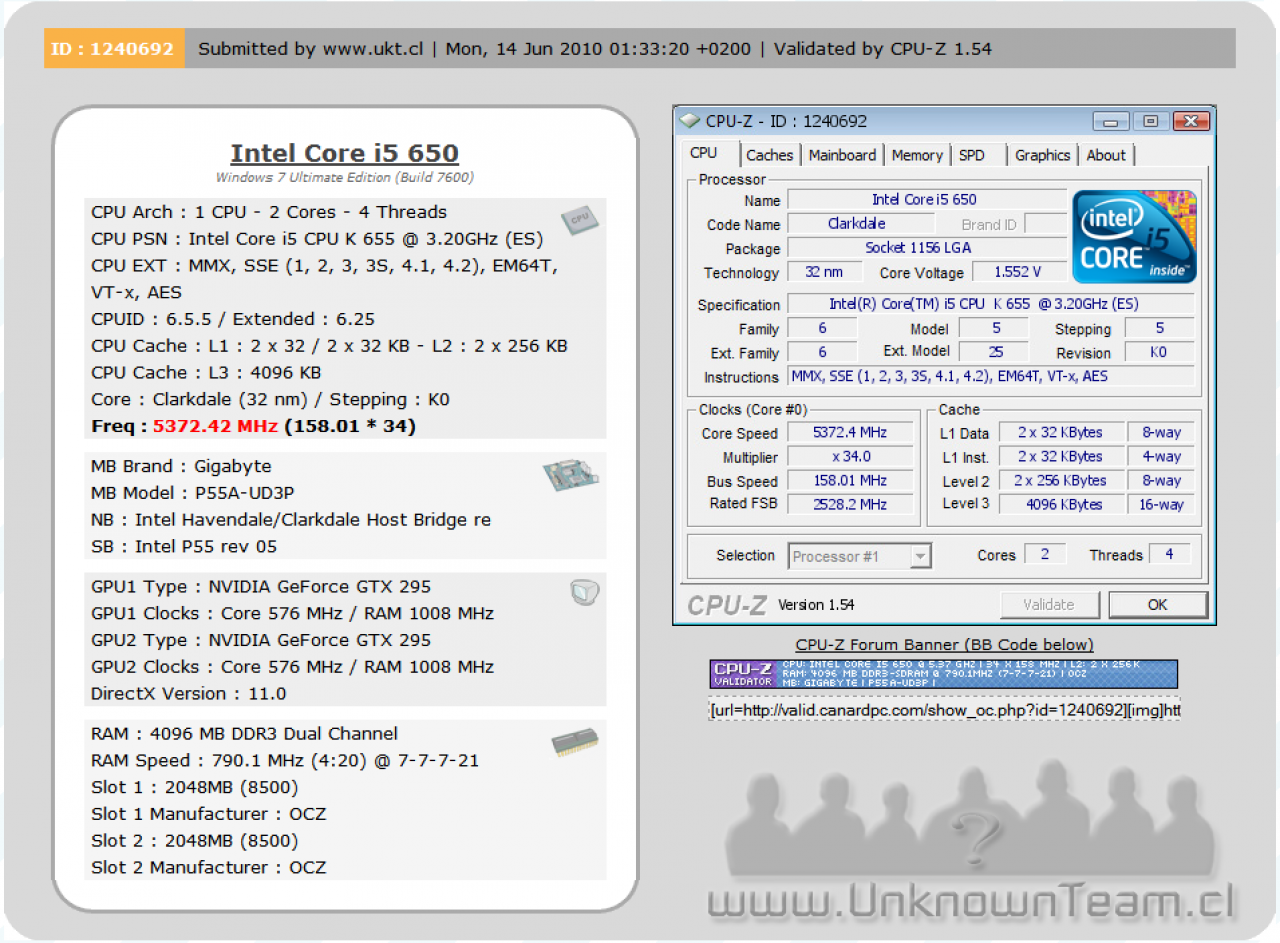Viewport: 1280px width, 943px height.
Task: Click the CPU Cache L3 : 4096 KB line
Action: [206, 373]
